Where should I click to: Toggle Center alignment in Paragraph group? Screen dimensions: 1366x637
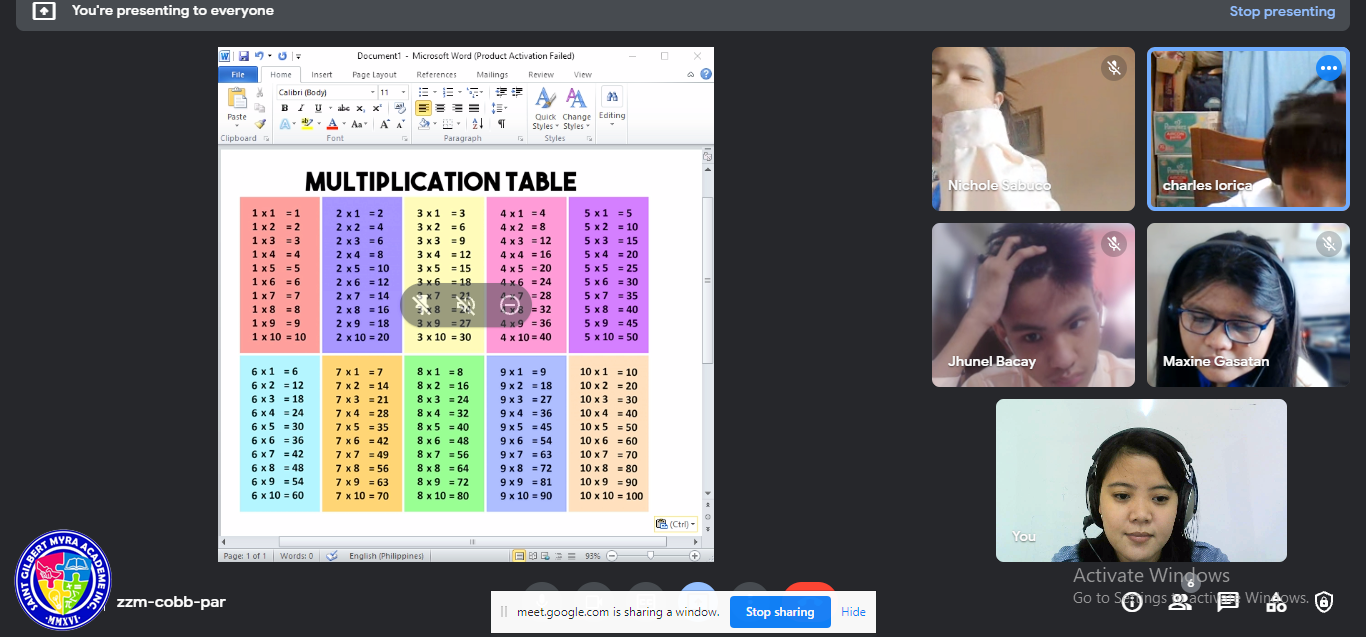440,108
